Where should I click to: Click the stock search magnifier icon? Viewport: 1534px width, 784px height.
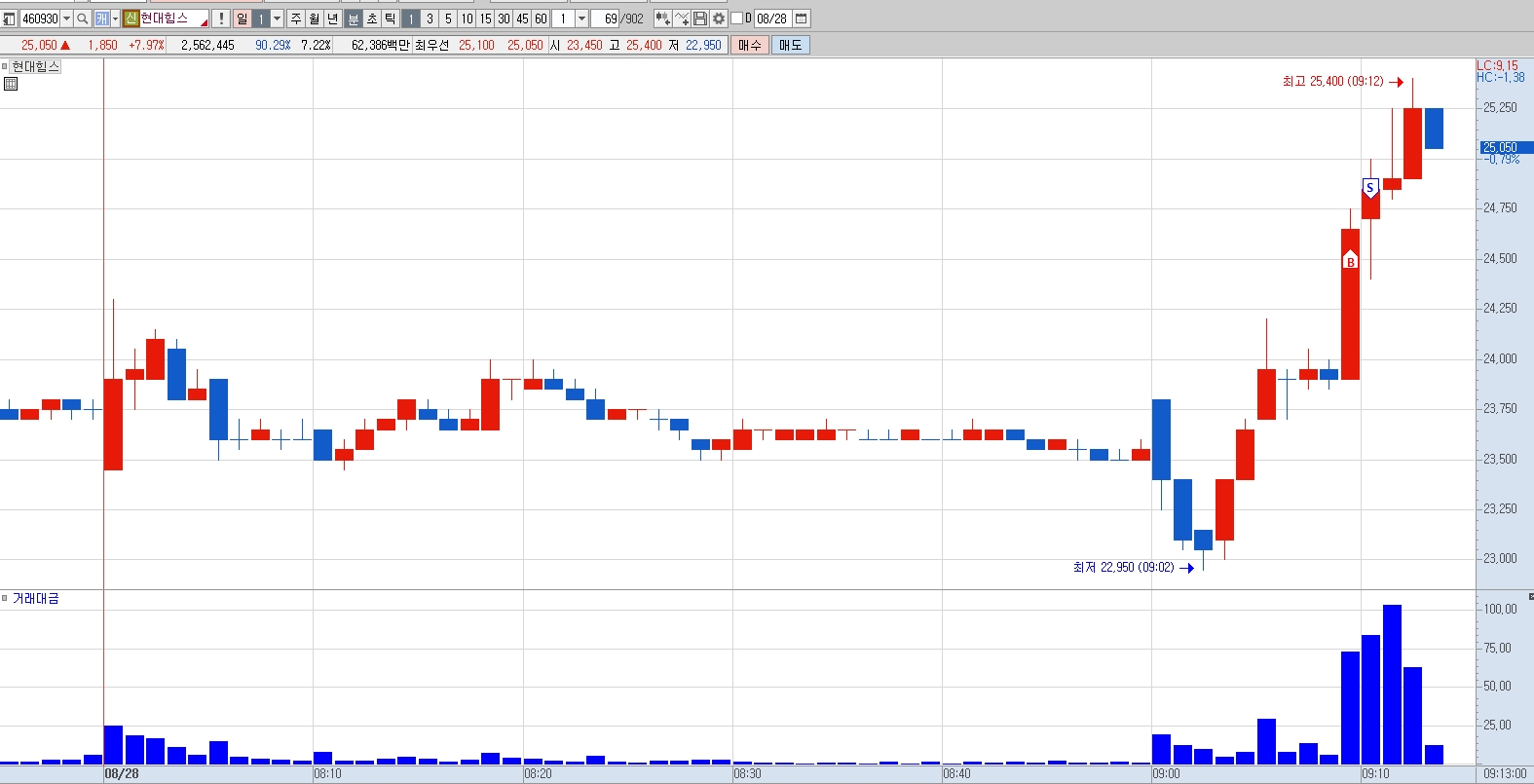point(83,19)
